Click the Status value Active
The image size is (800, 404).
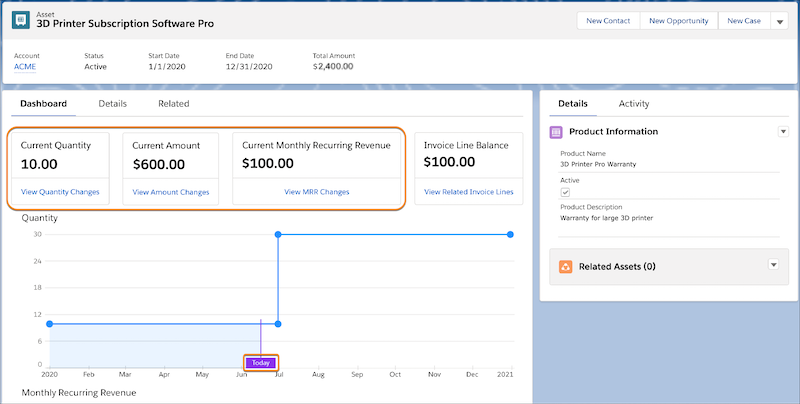tap(95, 66)
